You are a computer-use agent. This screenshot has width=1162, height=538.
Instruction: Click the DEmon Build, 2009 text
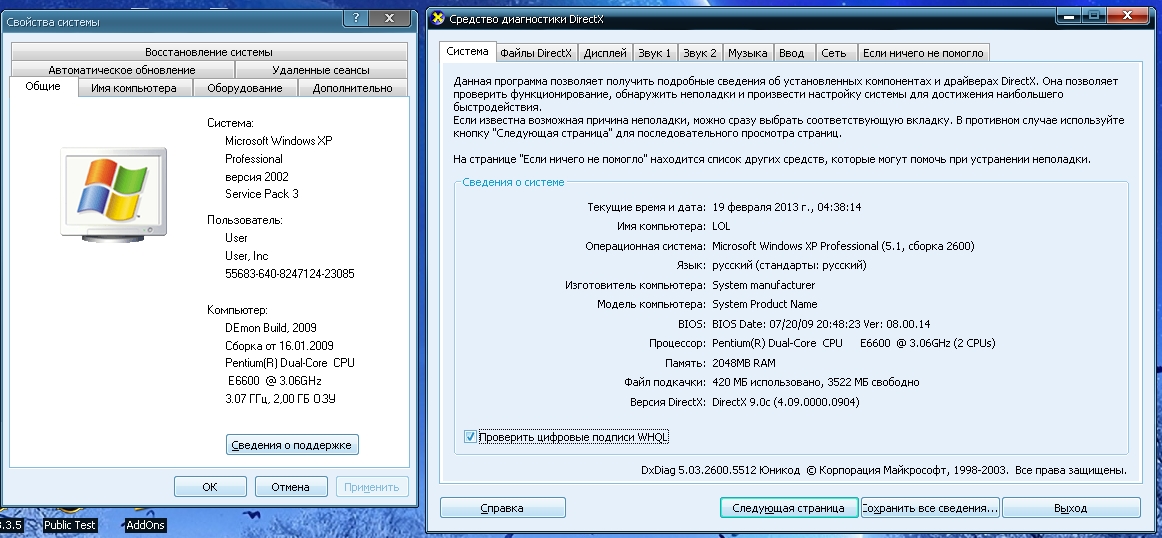coord(271,328)
